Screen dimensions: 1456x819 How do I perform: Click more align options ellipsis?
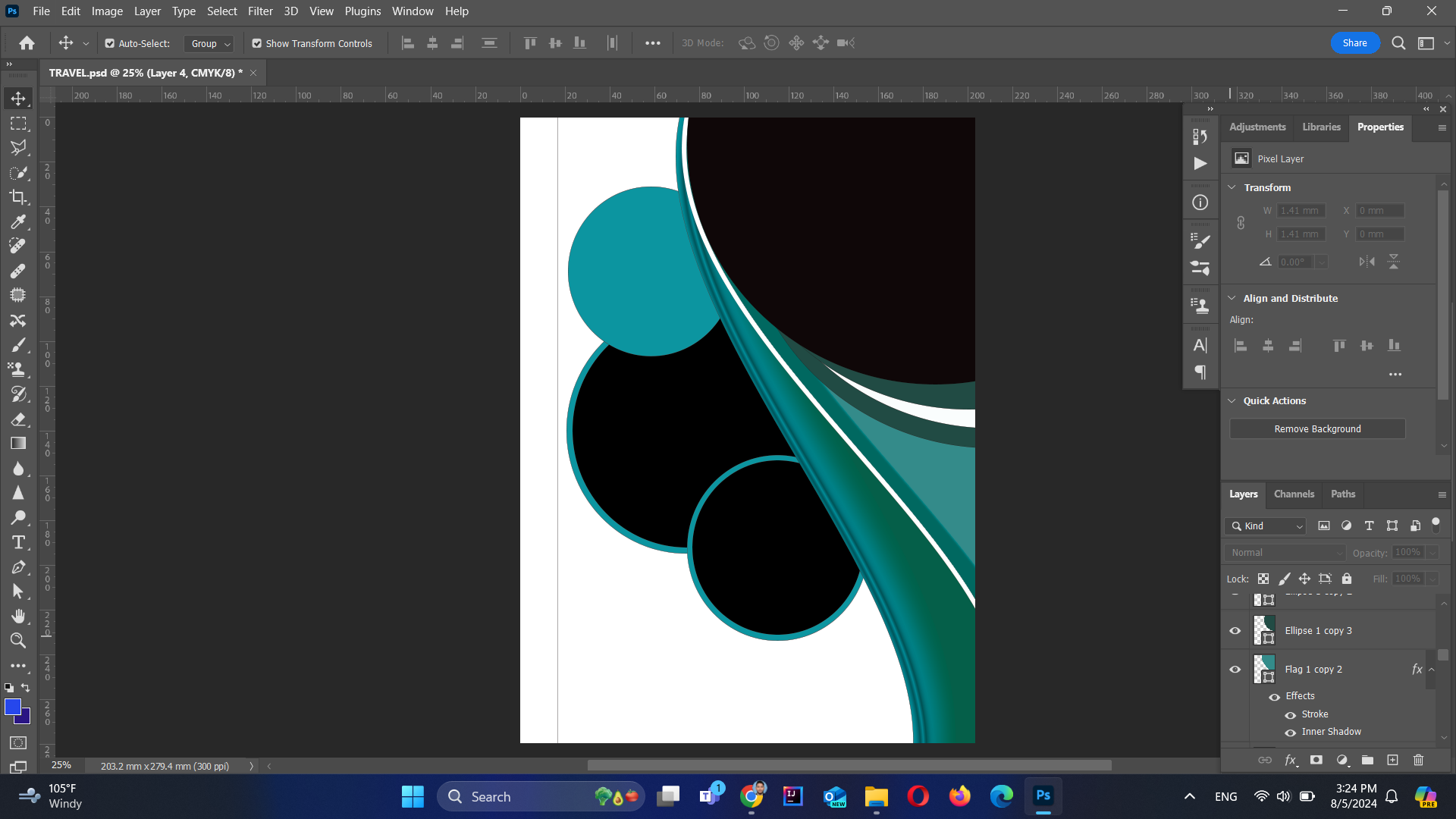(1395, 375)
